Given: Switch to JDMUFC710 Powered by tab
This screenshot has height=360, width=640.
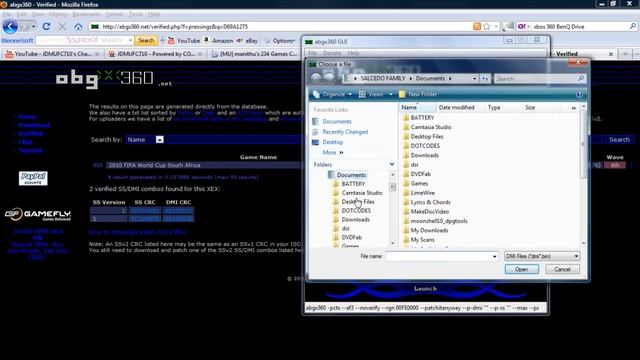Looking at the screenshot, I should click(155, 54).
